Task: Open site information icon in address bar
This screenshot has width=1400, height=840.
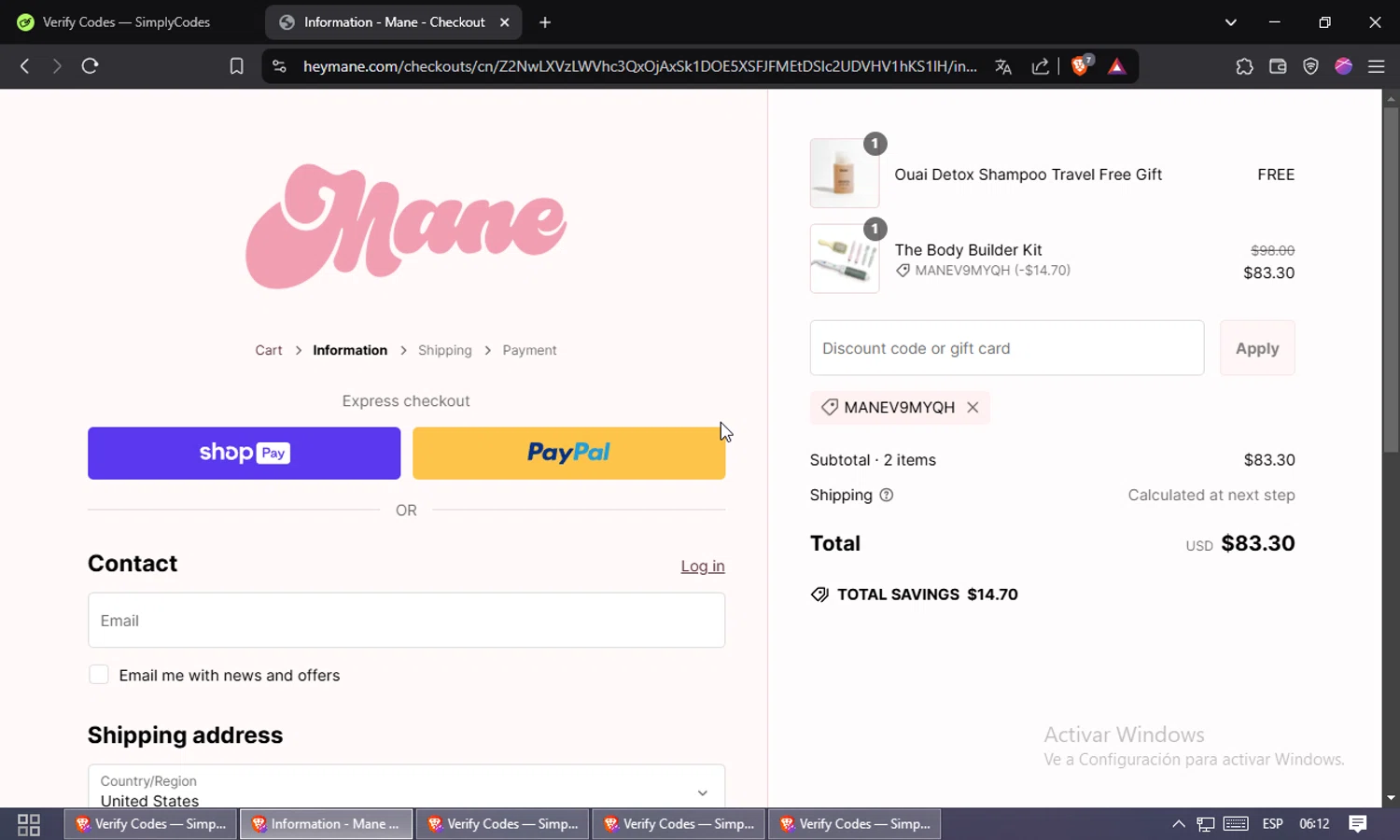Action: point(279,66)
